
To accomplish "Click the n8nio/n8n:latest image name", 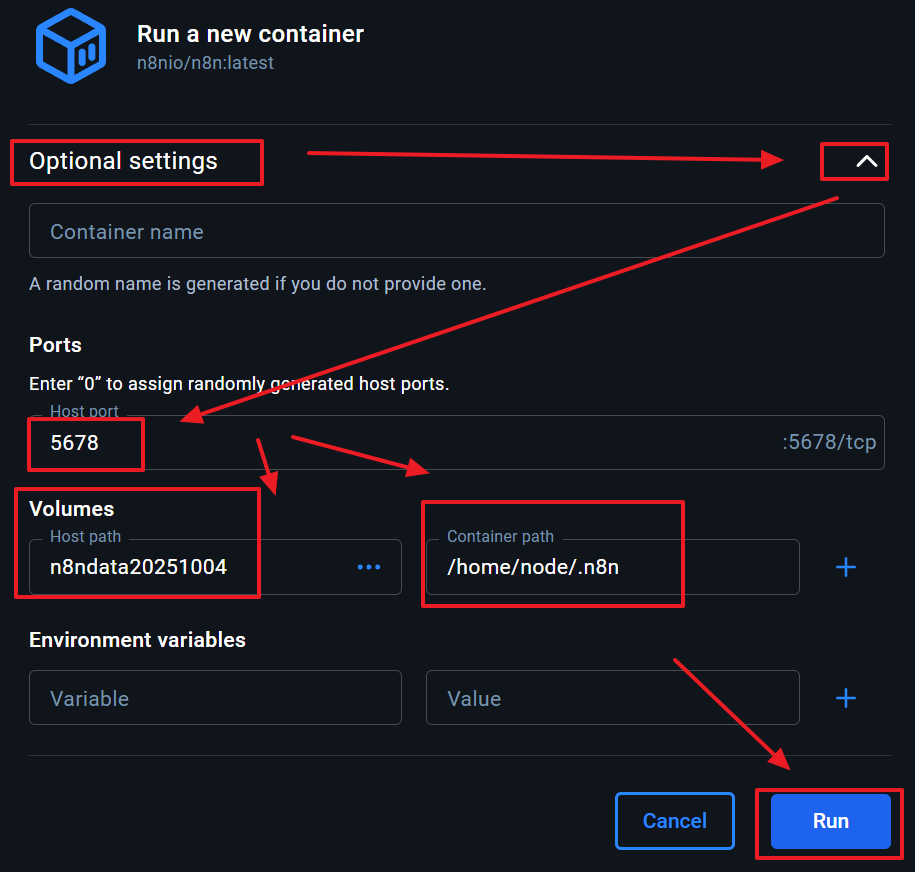I will (x=205, y=63).
